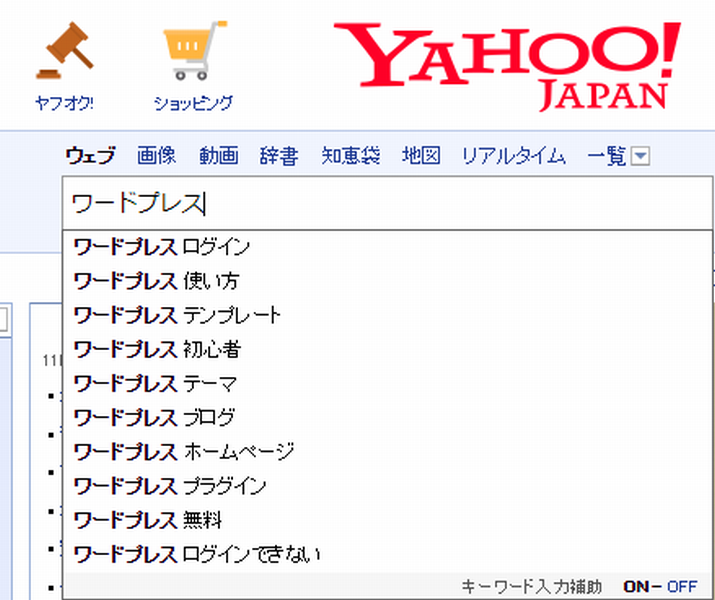Switch to the 辞書 search tab
Image resolution: width=715 pixels, height=600 pixels.
click(x=279, y=156)
